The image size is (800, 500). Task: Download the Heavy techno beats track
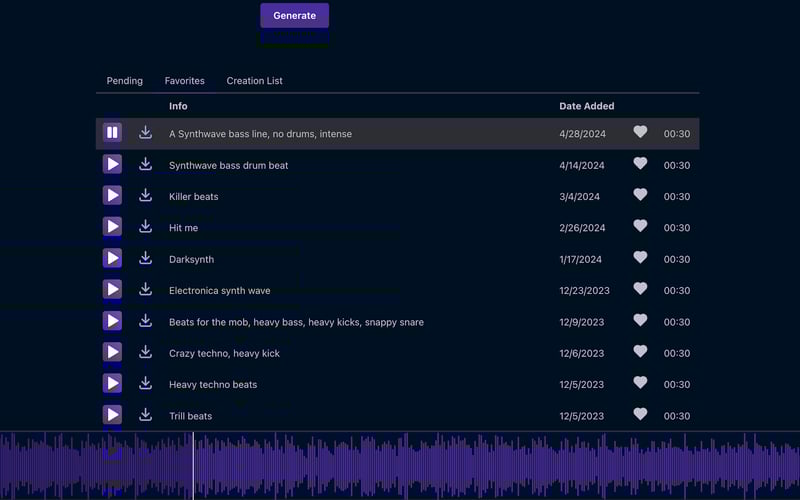[x=145, y=383]
